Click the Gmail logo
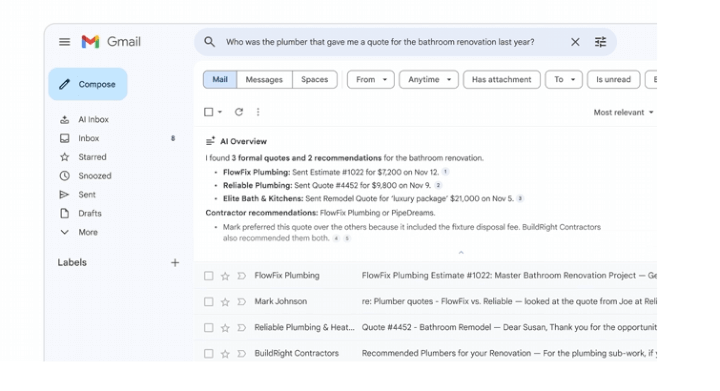The height and width of the screenshot is (391, 720). point(111,42)
